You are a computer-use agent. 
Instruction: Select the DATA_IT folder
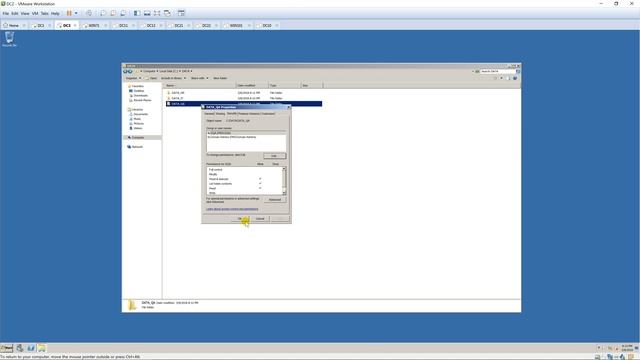[x=177, y=98]
